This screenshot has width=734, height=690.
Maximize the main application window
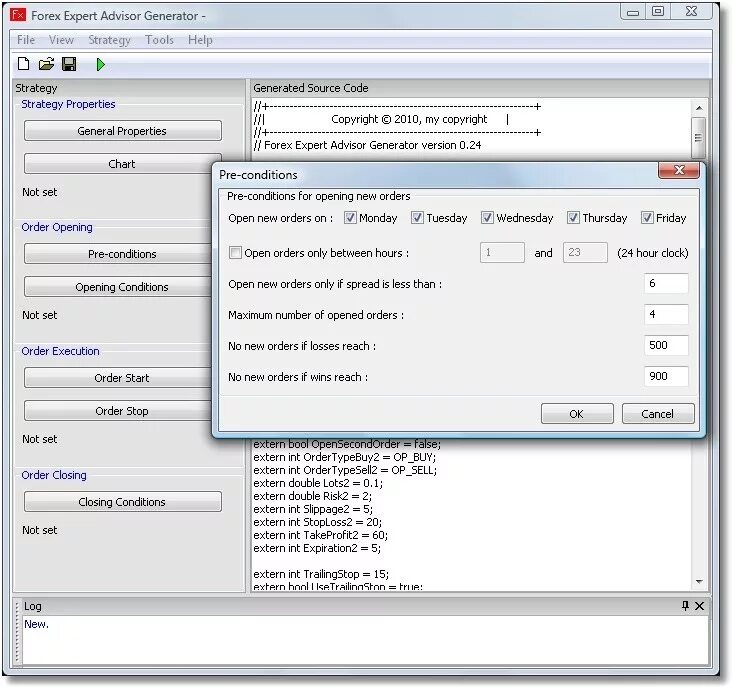pos(658,11)
